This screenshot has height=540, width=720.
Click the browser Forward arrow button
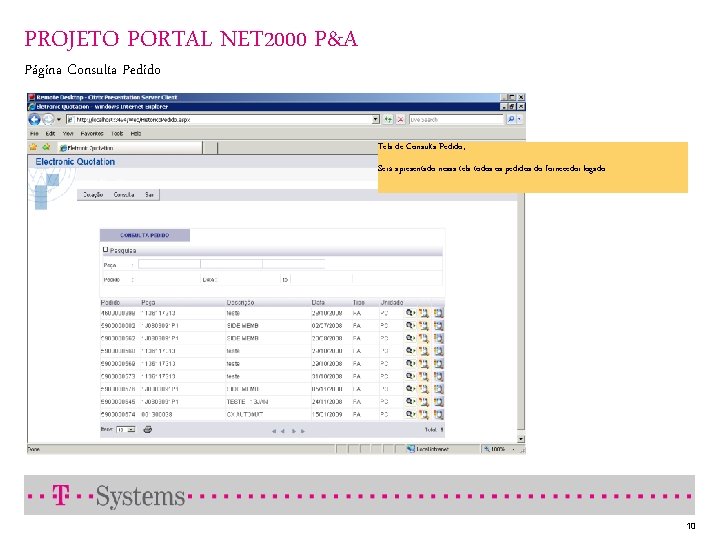coord(48,119)
